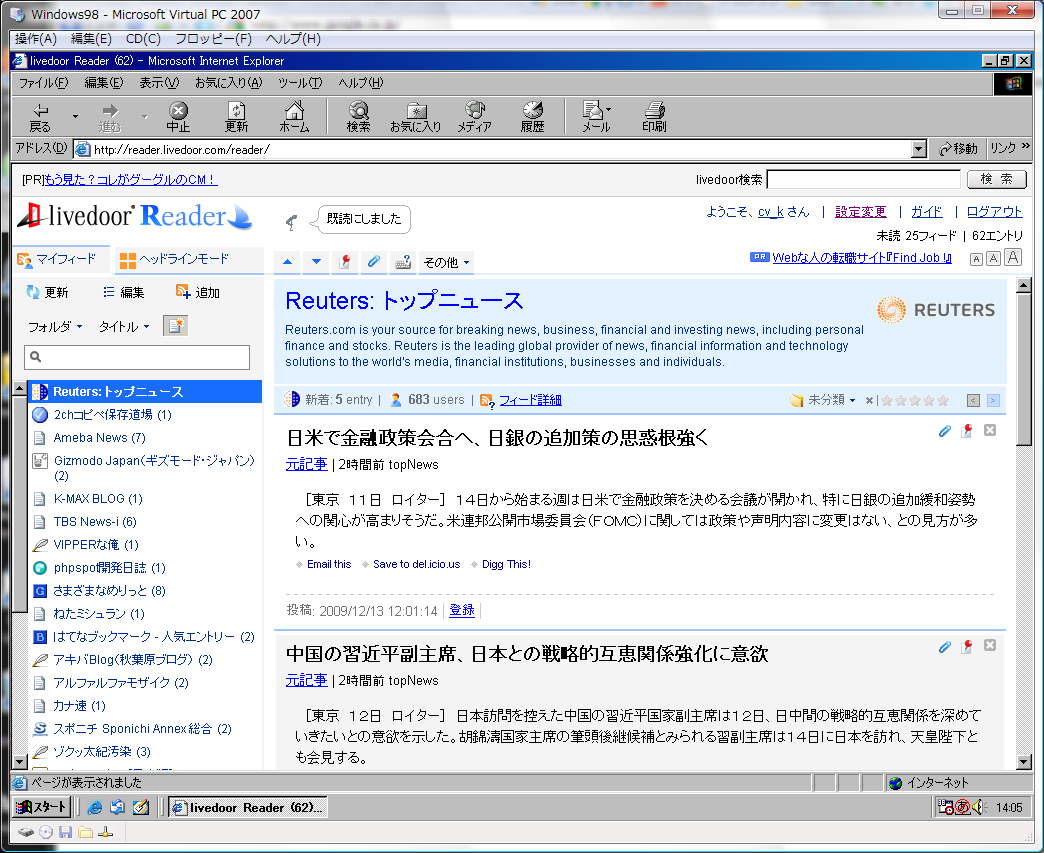
Task: Click the pin icon in reader toolbar
Action: coord(345,262)
